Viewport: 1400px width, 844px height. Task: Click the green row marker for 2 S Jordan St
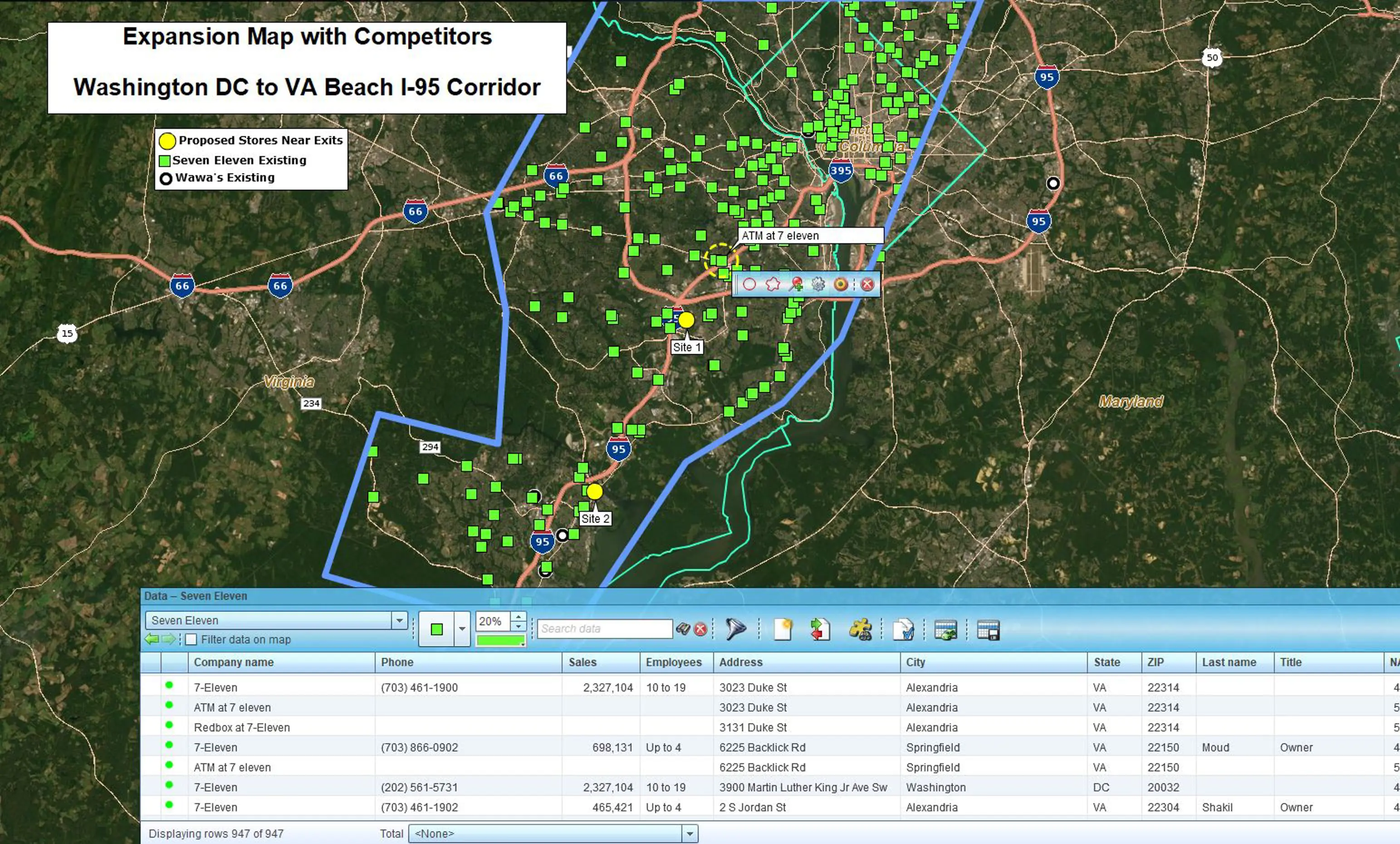(169, 805)
